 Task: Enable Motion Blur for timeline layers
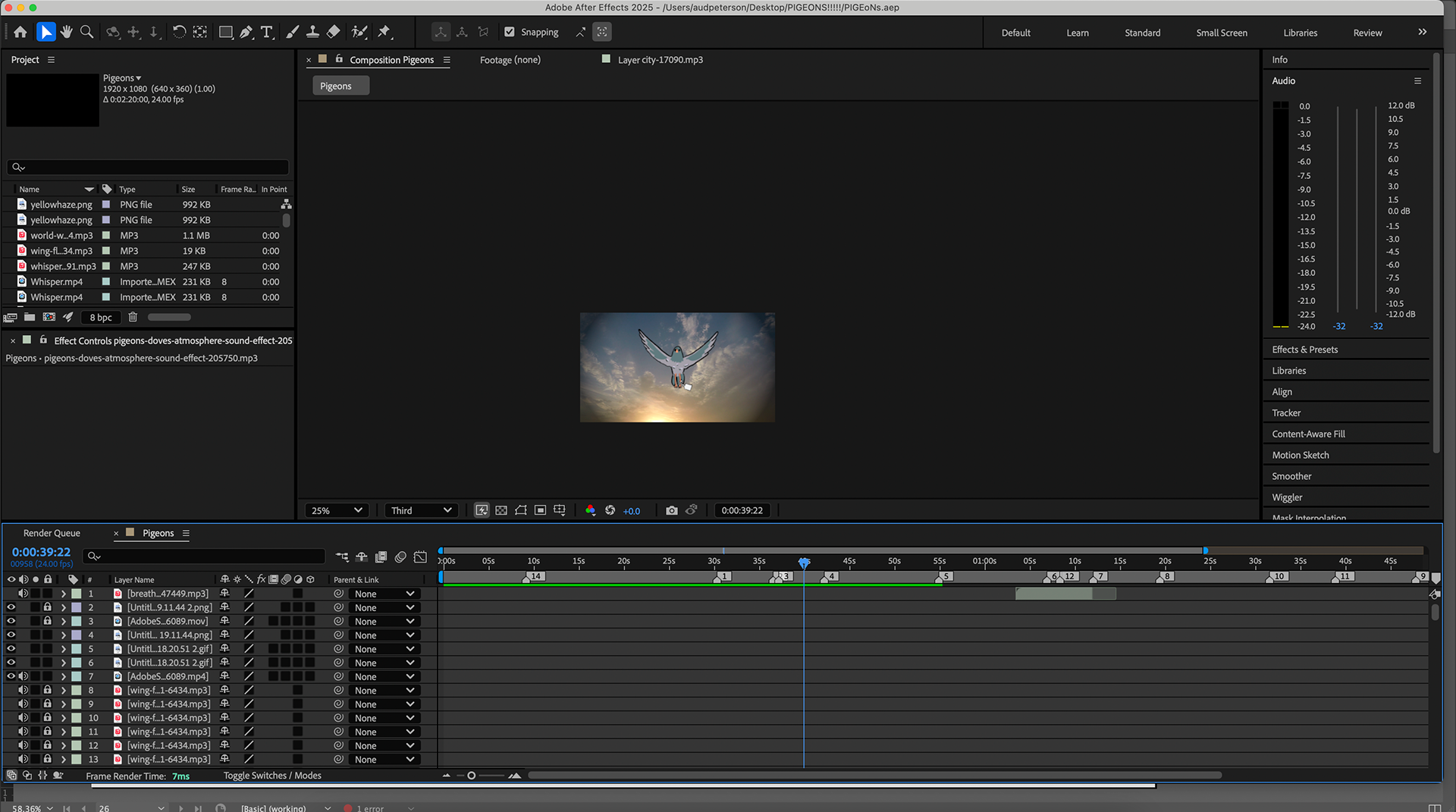pyautogui.click(x=400, y=556)
